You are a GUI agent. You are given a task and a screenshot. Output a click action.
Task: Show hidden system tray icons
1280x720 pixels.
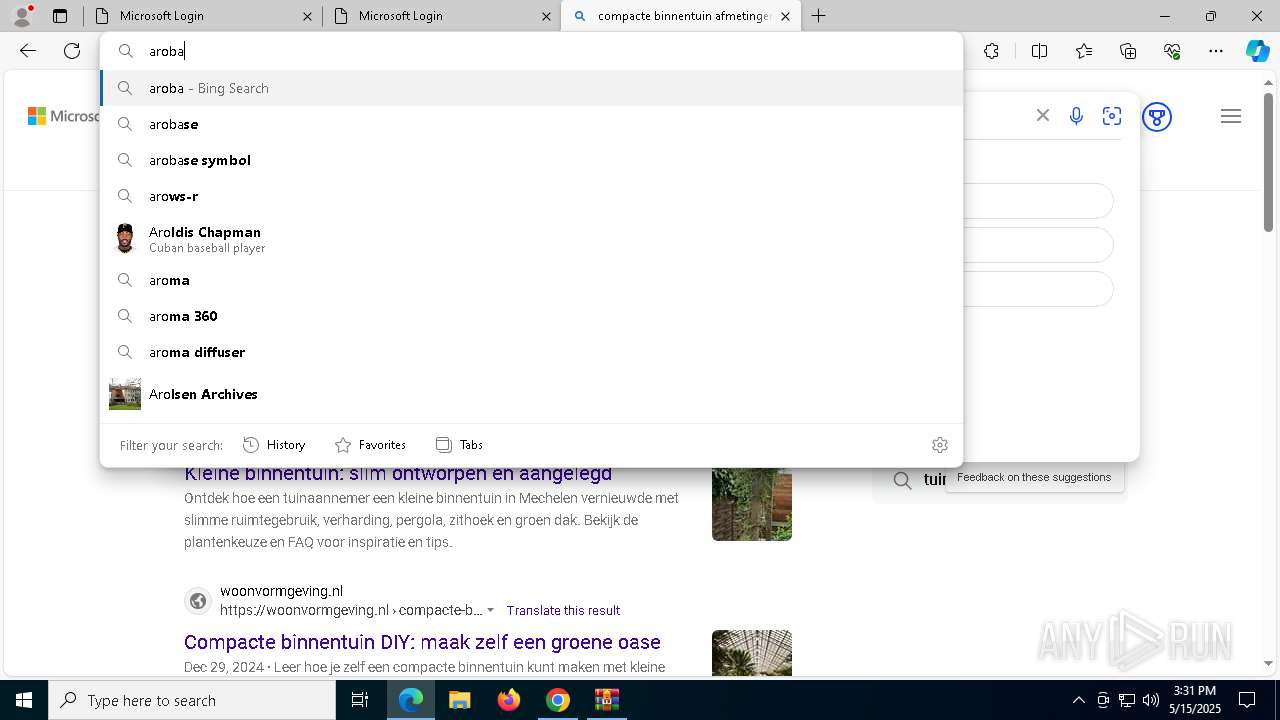[1078, 700]
